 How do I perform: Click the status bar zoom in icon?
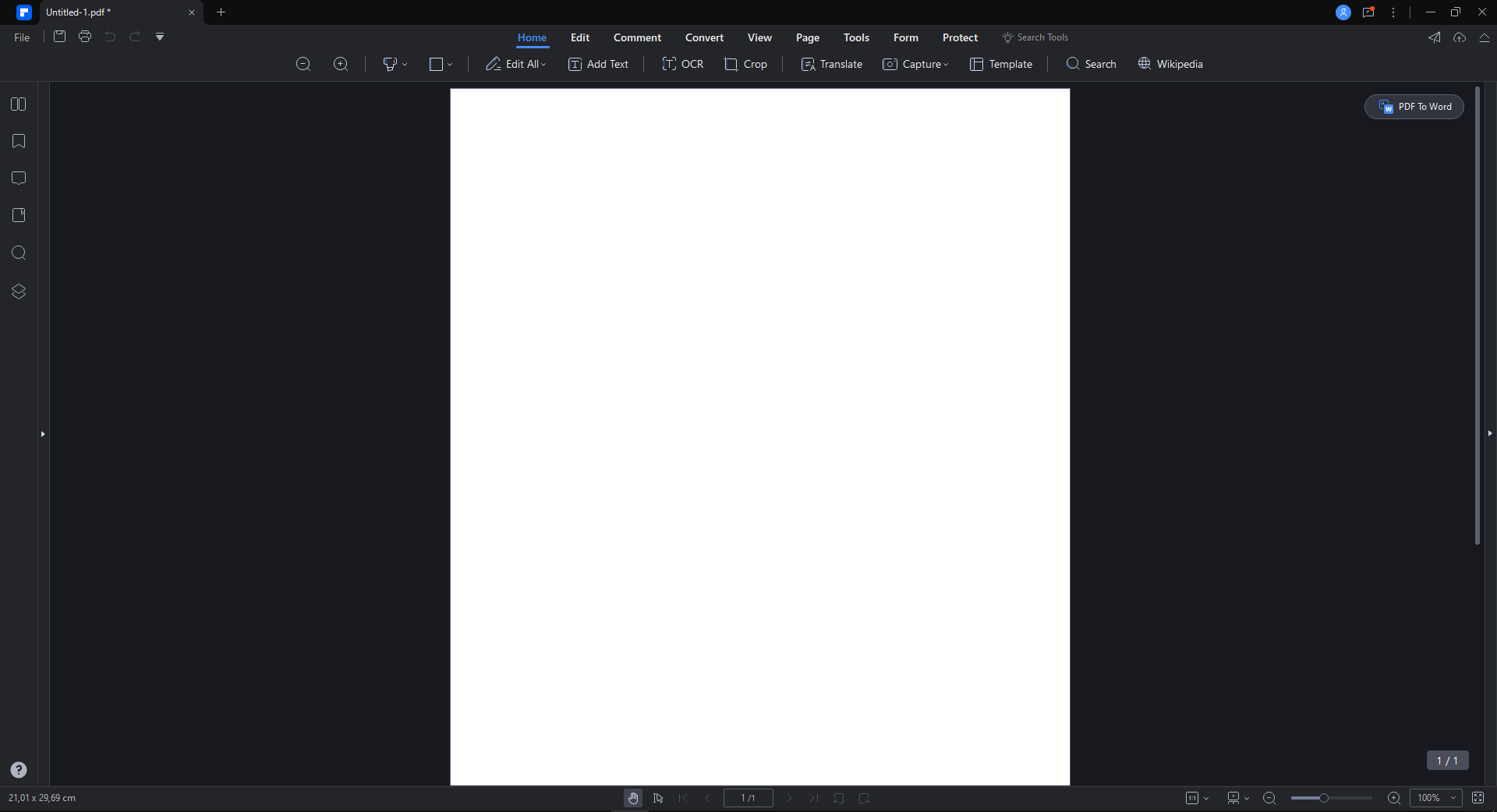[x=1394, y=798]
